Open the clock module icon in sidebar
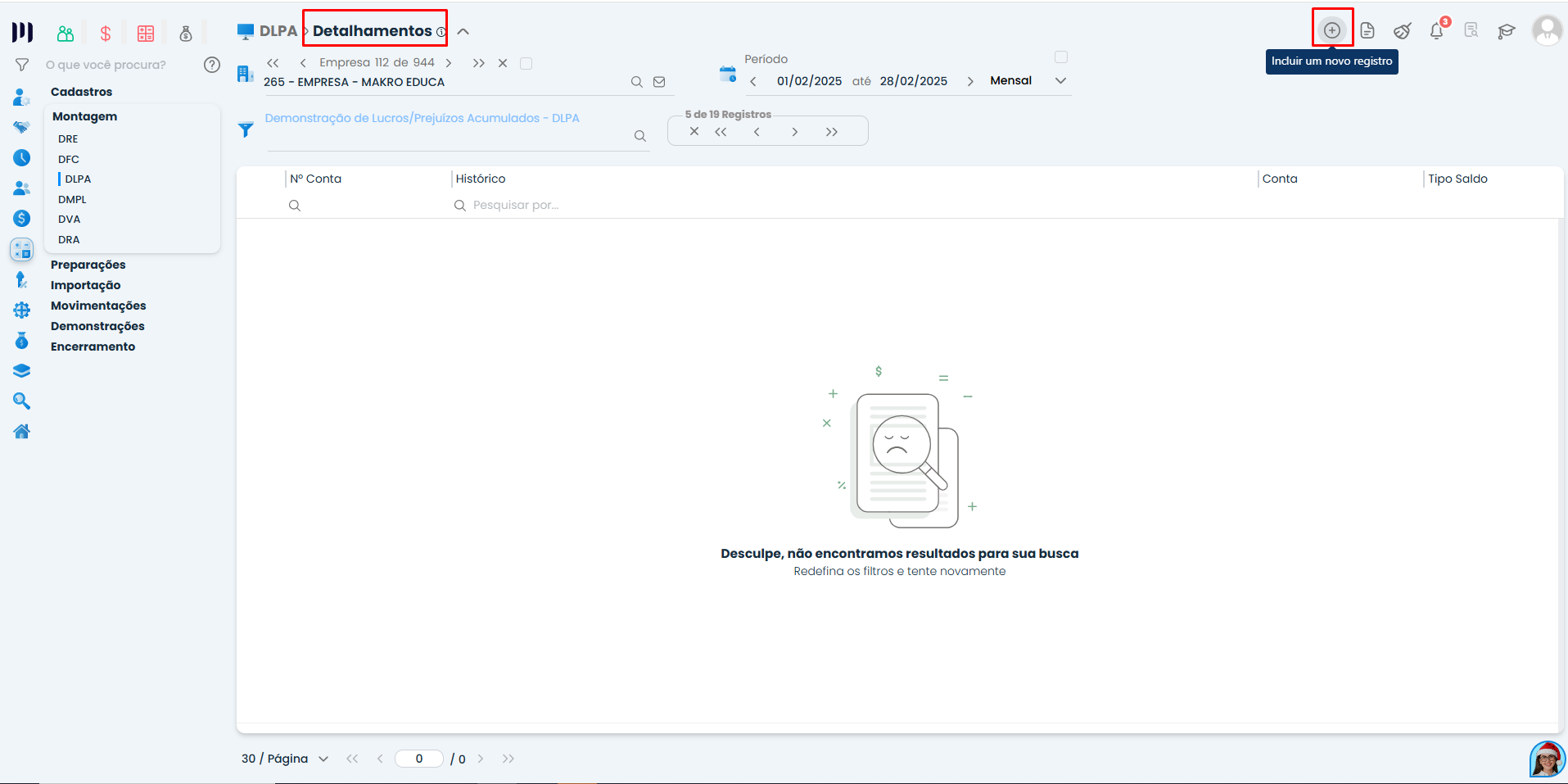 click(x=21, y=158)
